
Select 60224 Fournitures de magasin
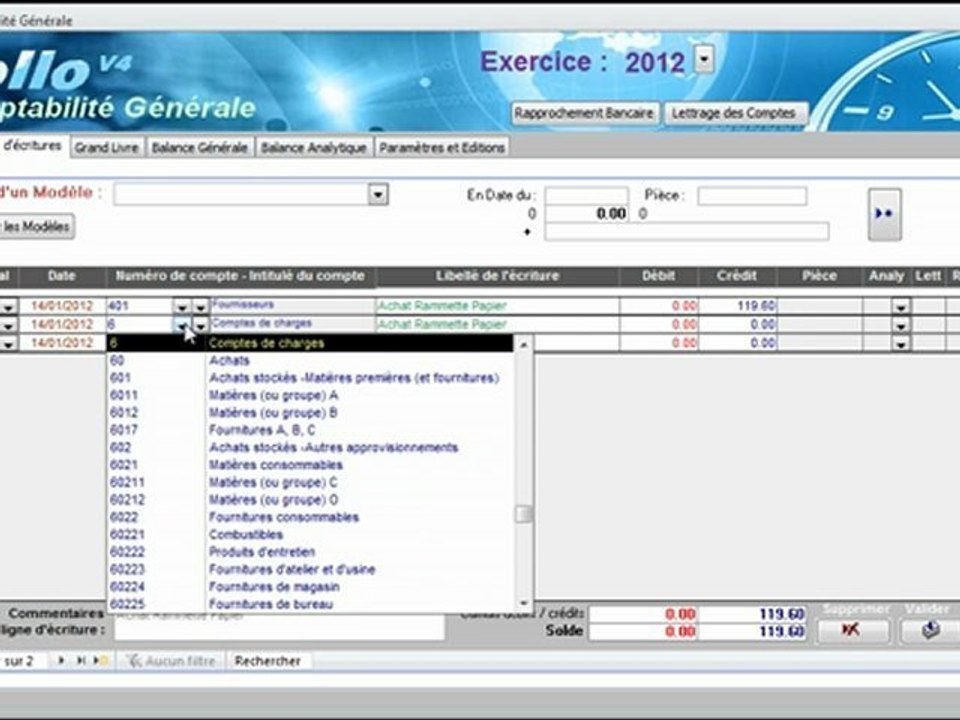pos(310,587)
